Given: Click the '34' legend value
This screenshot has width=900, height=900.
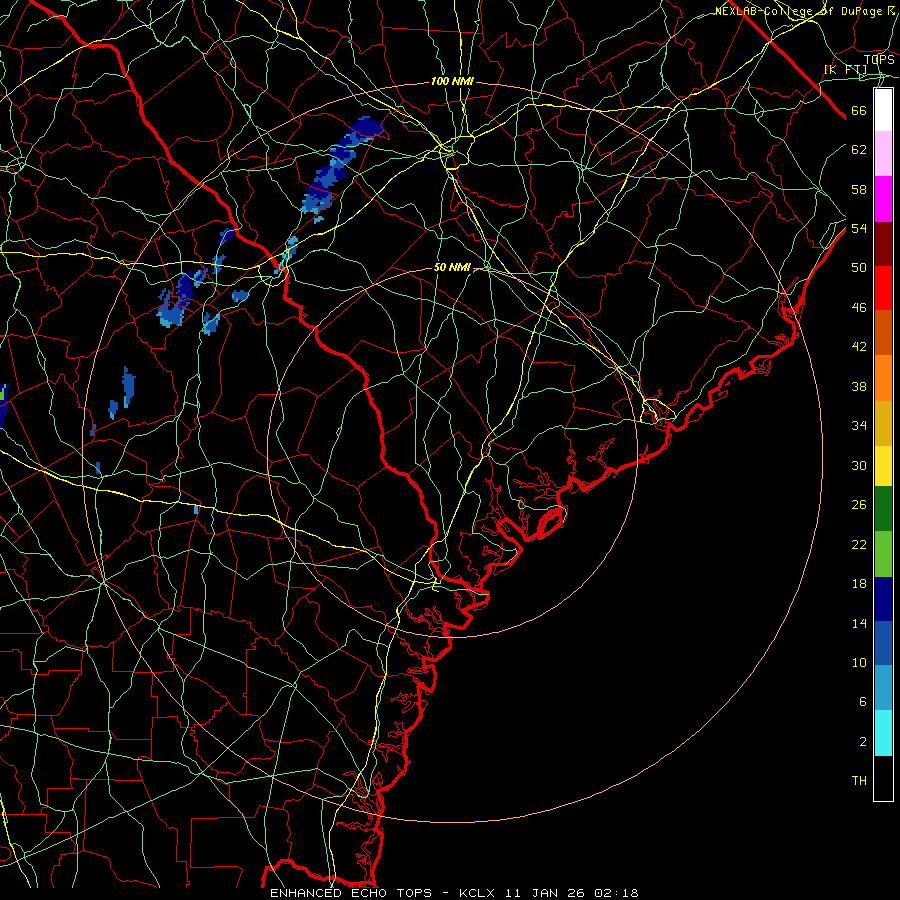Looking at the screenshot, I should pyautogui.click(x=859, y=425).
